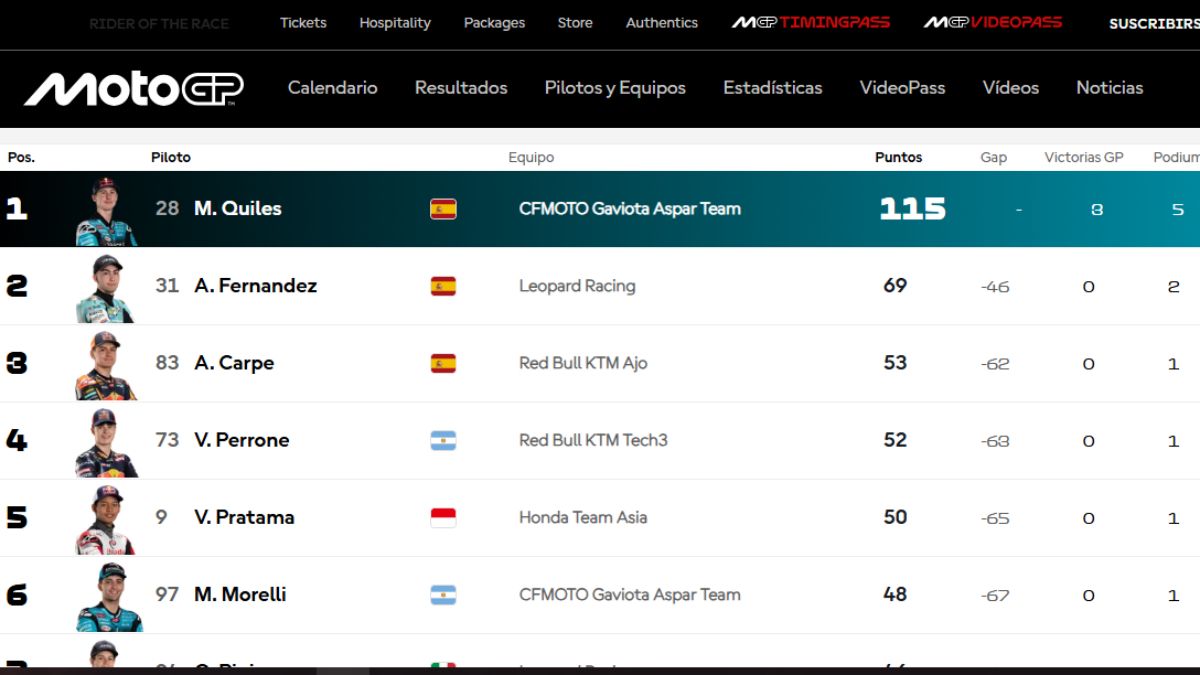Open the Calendario menu

(333, 88)
